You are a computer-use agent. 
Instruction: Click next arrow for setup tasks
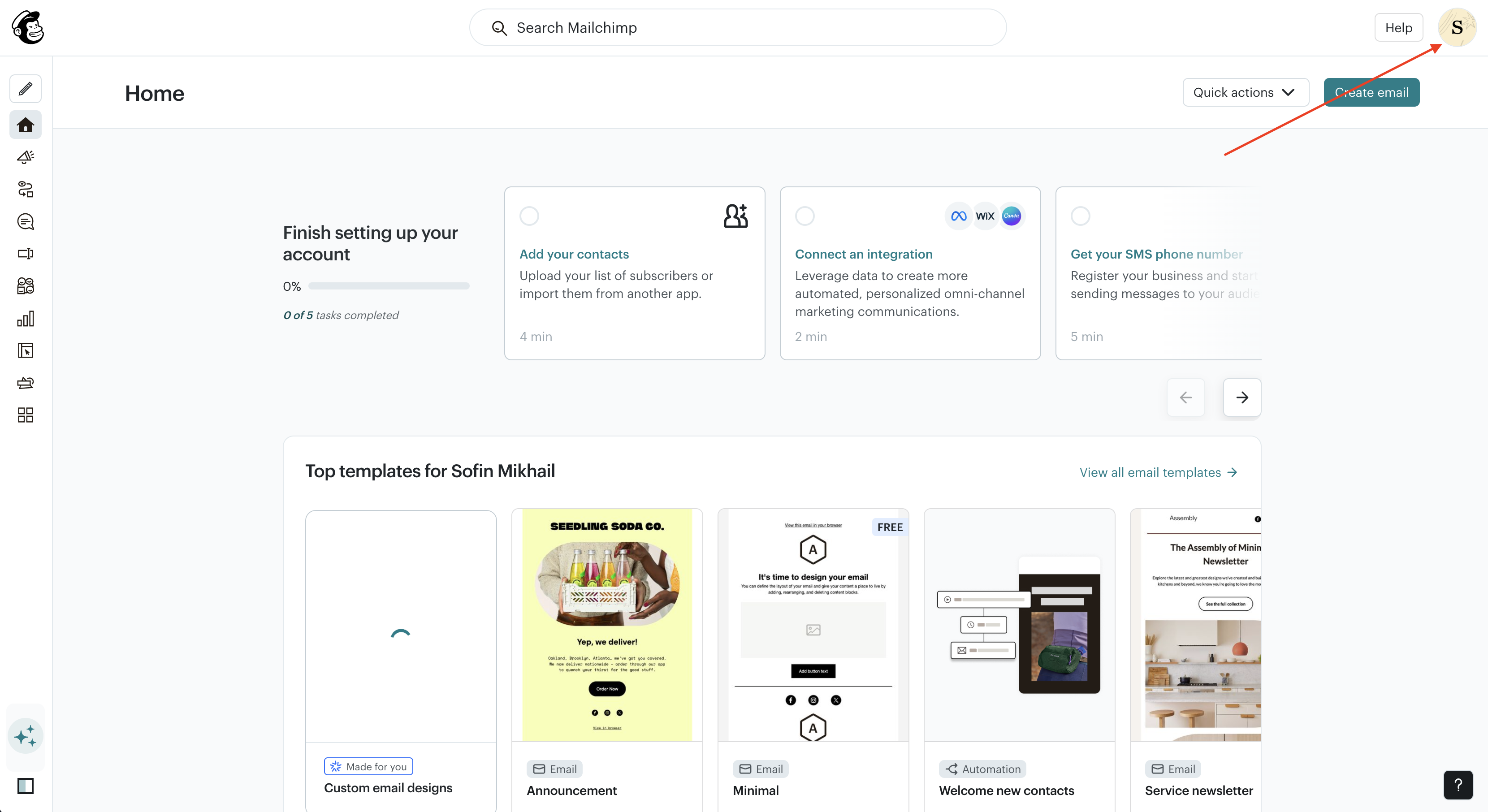[x=1242, y=397]
